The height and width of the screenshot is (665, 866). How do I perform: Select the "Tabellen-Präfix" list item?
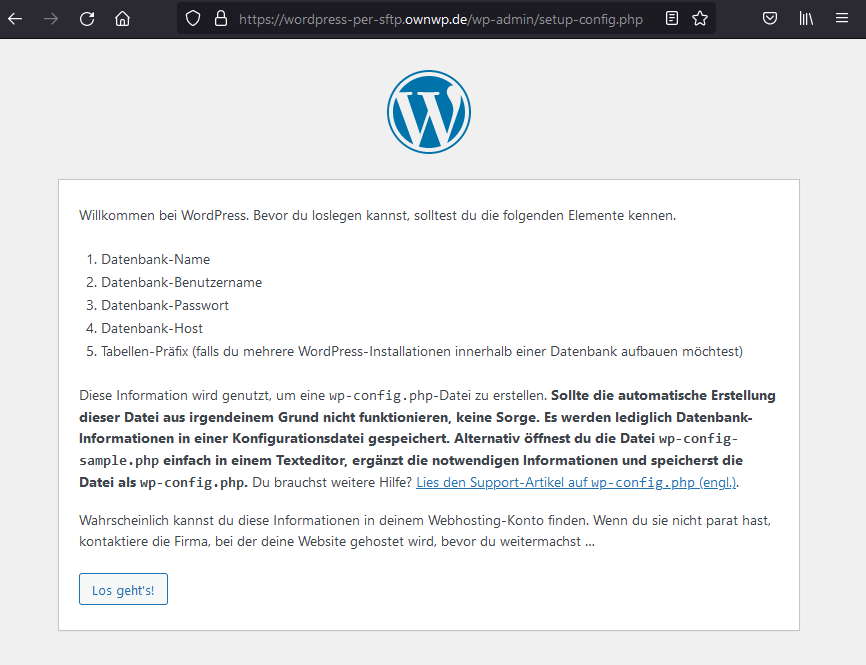pyautogui.click(x=422, y=351)
